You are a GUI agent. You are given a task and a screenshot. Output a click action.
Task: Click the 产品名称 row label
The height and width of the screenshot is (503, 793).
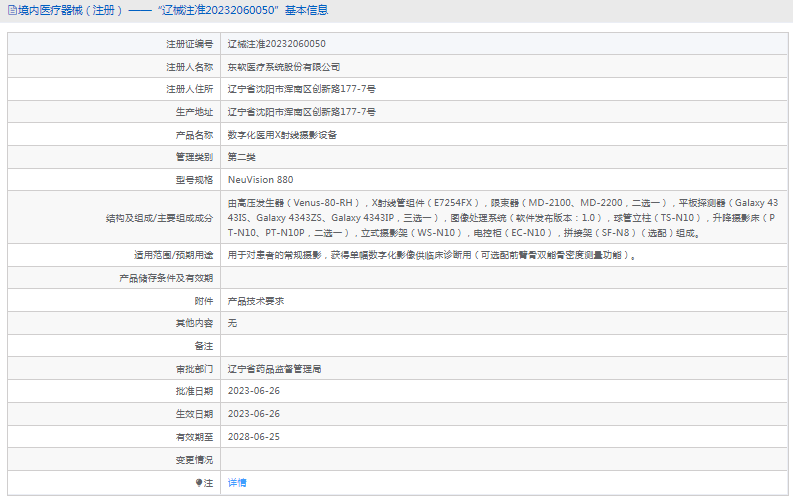[194, 135]
